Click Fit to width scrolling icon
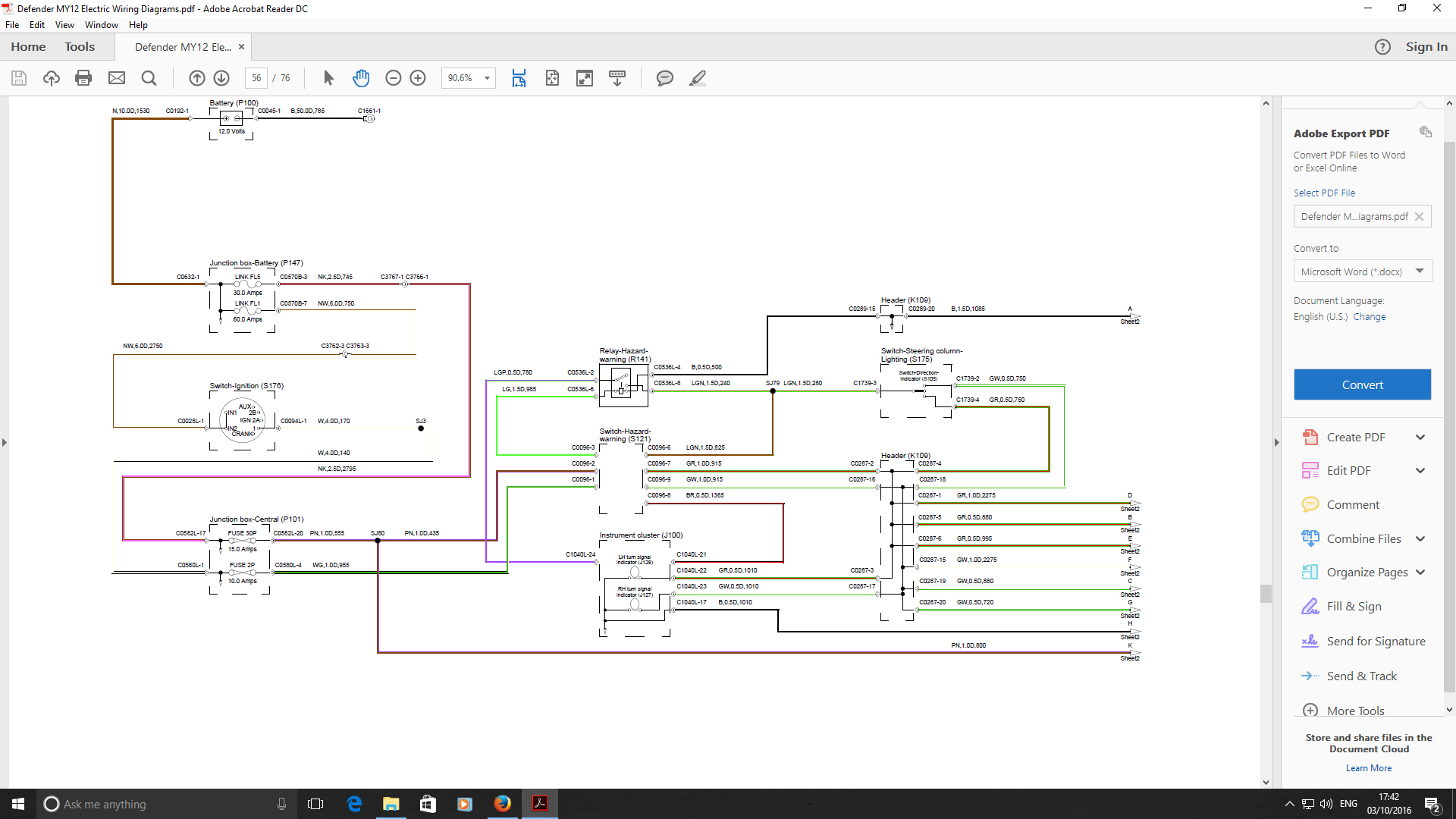 coord(519,78)
